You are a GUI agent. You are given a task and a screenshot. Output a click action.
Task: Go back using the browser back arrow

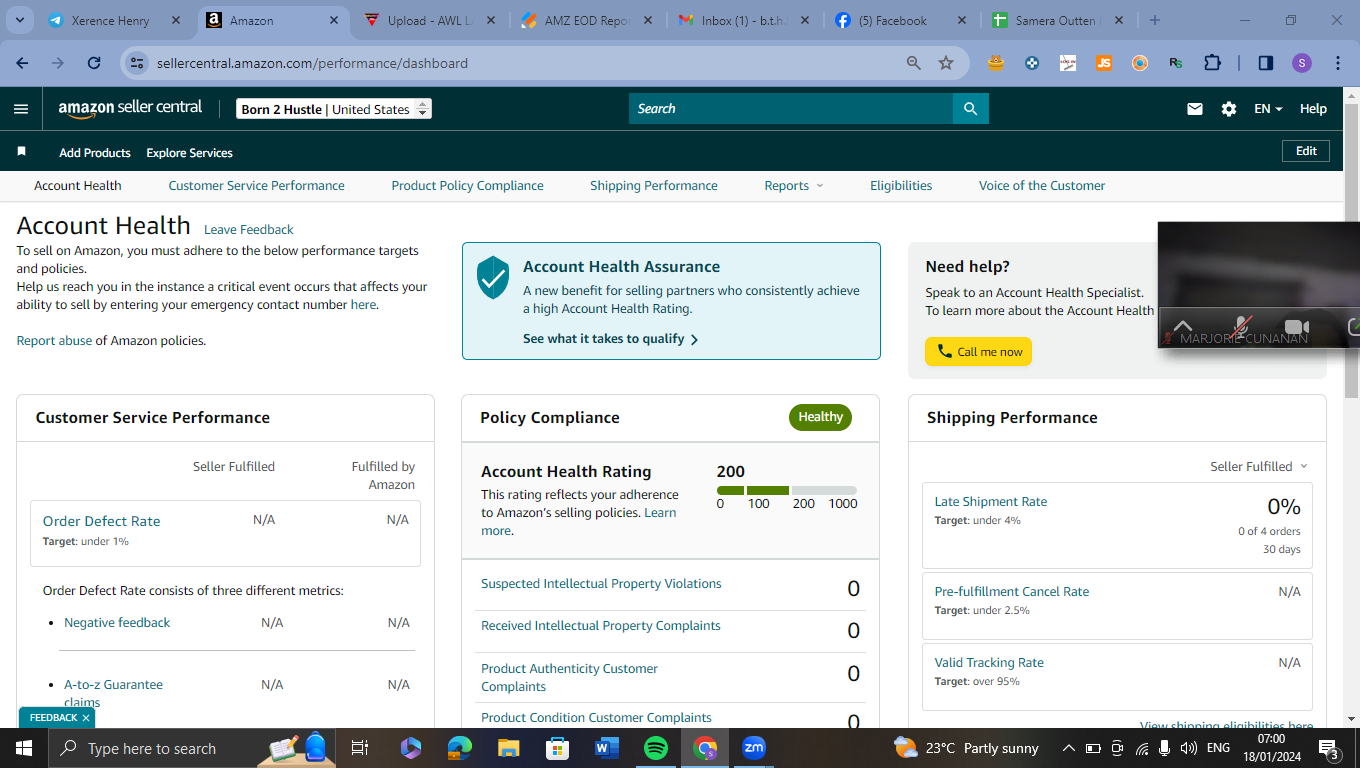pos(22,63)
